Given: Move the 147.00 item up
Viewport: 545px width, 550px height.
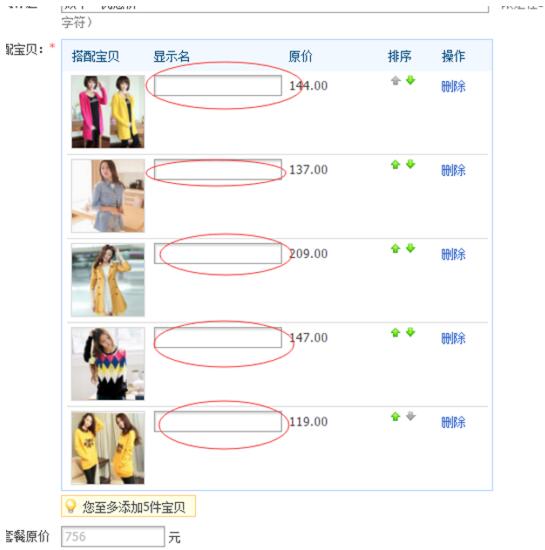Looking at the screenshot, I should point(396,333).
